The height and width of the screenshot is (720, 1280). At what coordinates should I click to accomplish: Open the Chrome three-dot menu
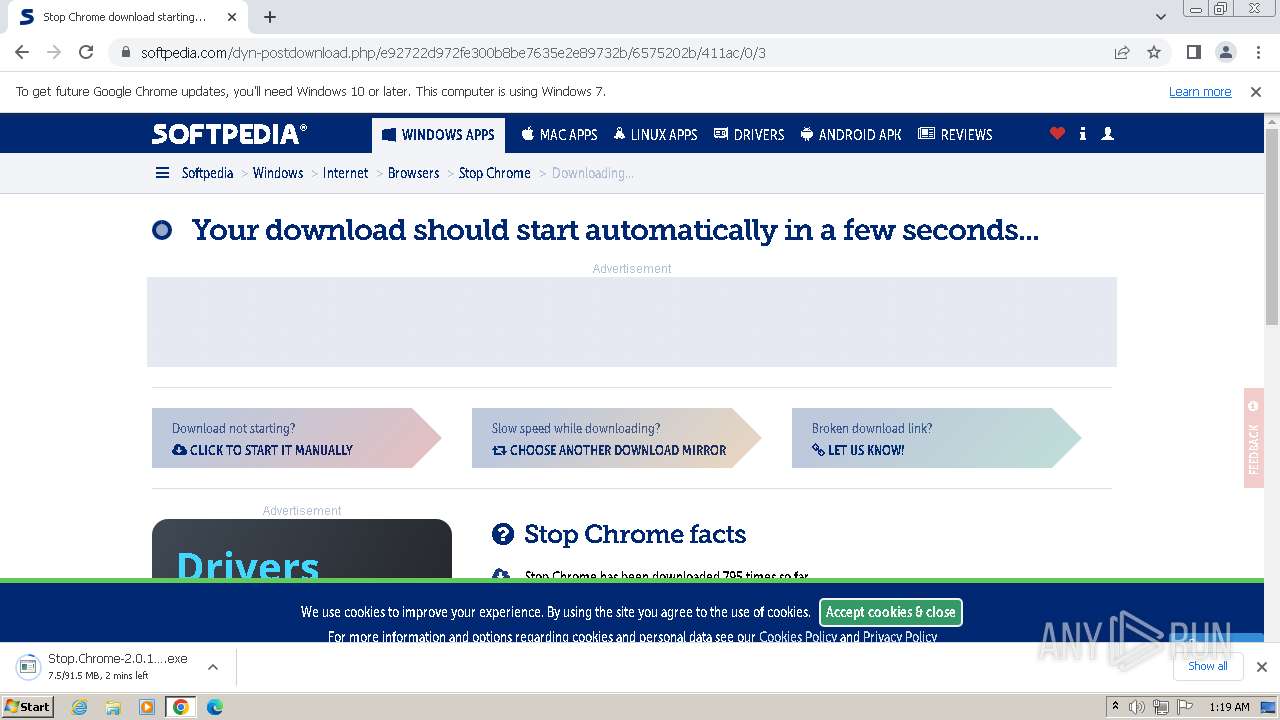1257,52
